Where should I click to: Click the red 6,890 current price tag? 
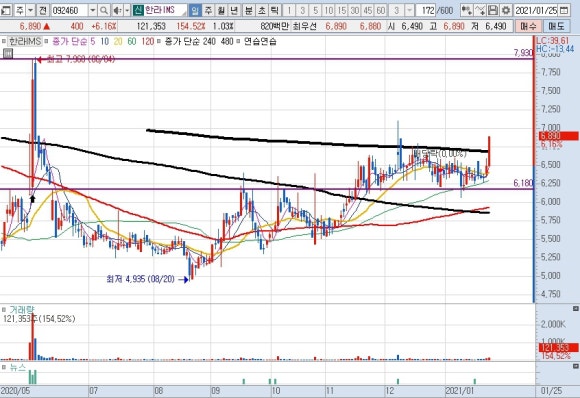pyautogui.click(x=558, y=136)
